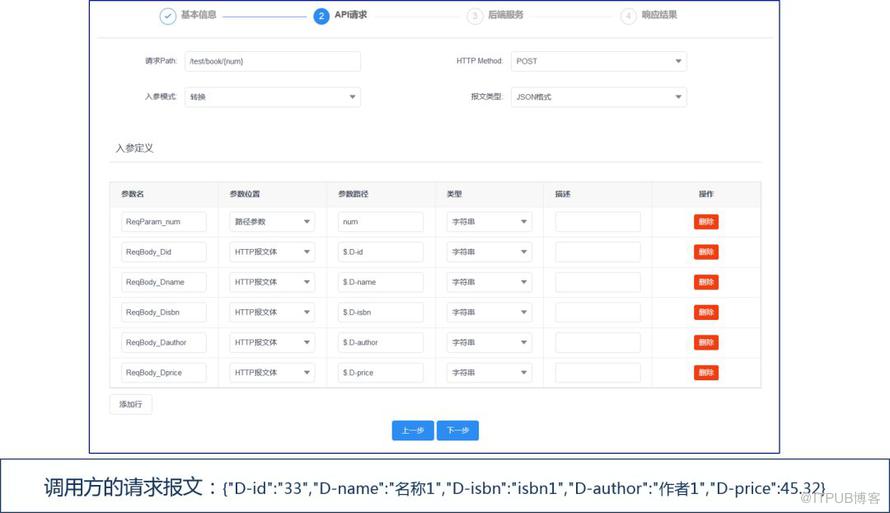Delete the ReqBody_Disbn row with 删除
Screen dimensions: 890x513
(706, 312)
